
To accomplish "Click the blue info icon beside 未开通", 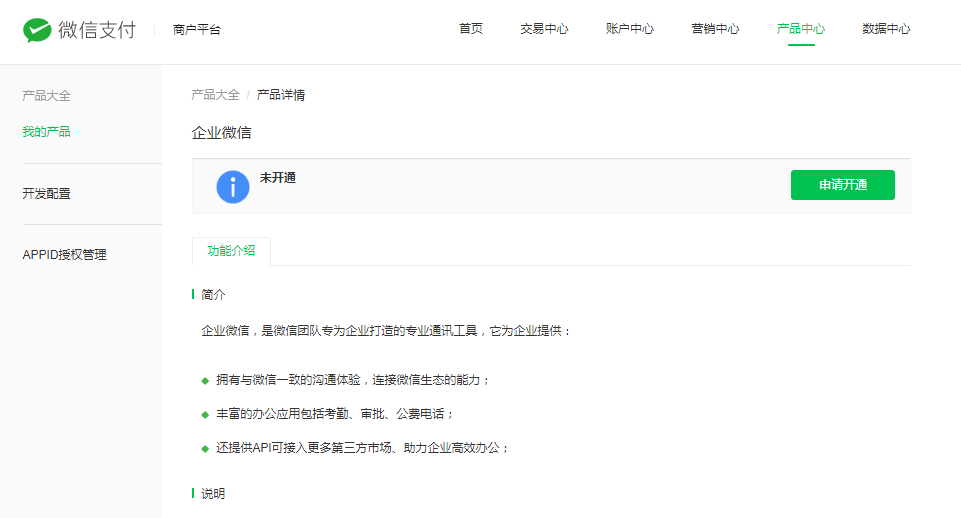I will (x=233, y=187).
